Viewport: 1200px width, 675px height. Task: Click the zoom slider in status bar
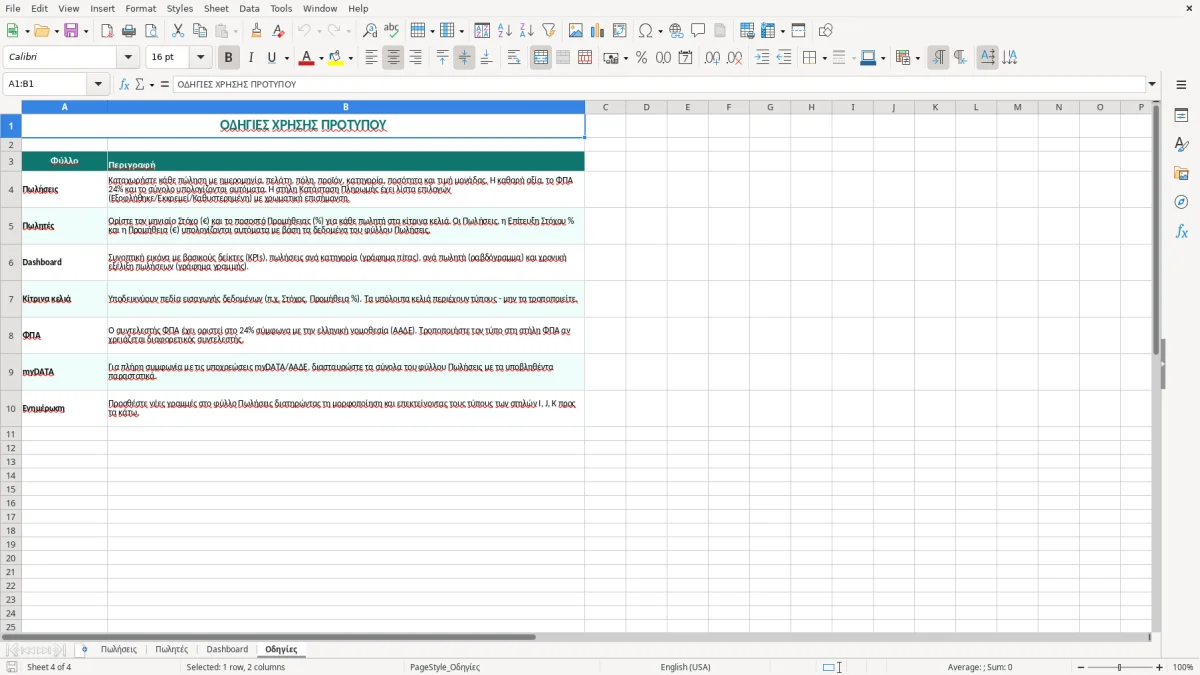coord(1120,667)
